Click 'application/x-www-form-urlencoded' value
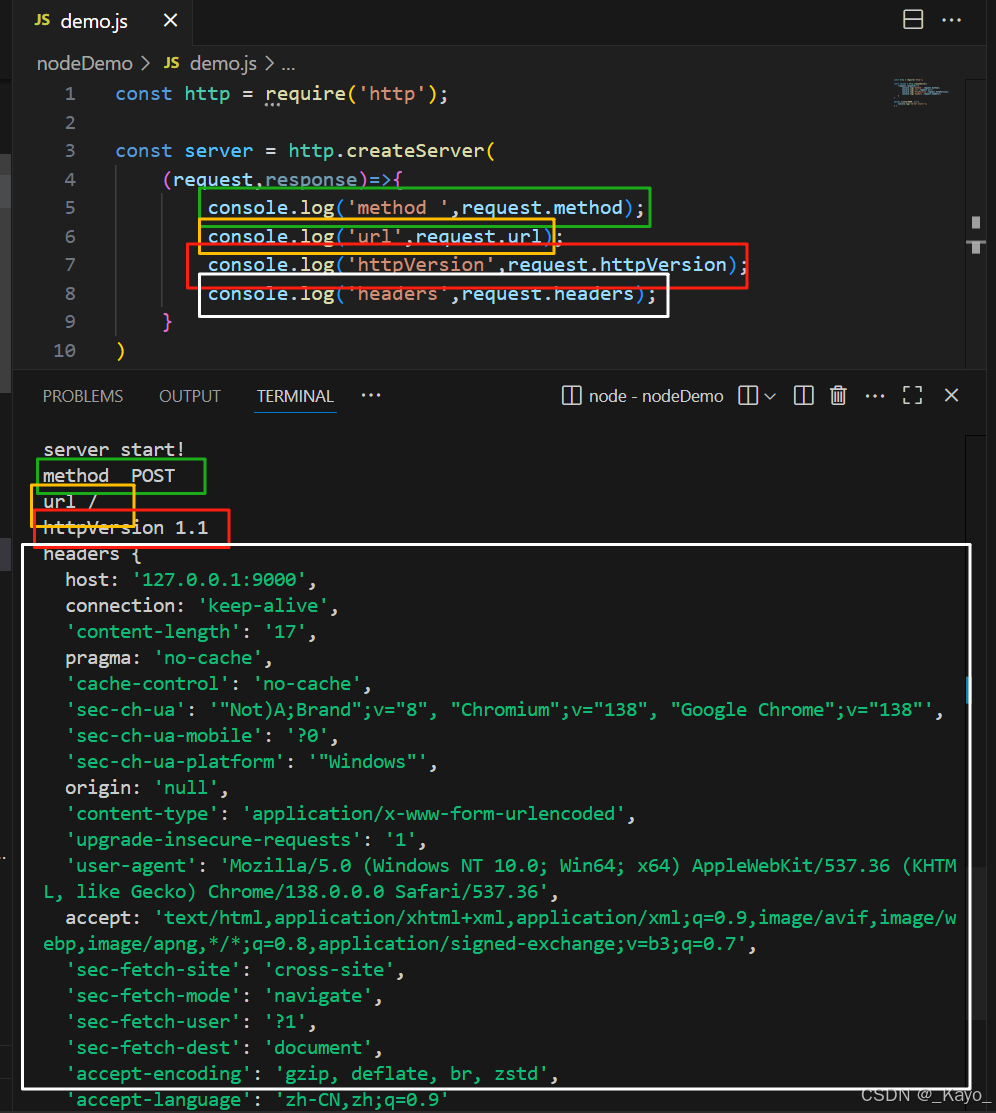The width and height of the screenshot is (996, 1113). coord(434,813)
